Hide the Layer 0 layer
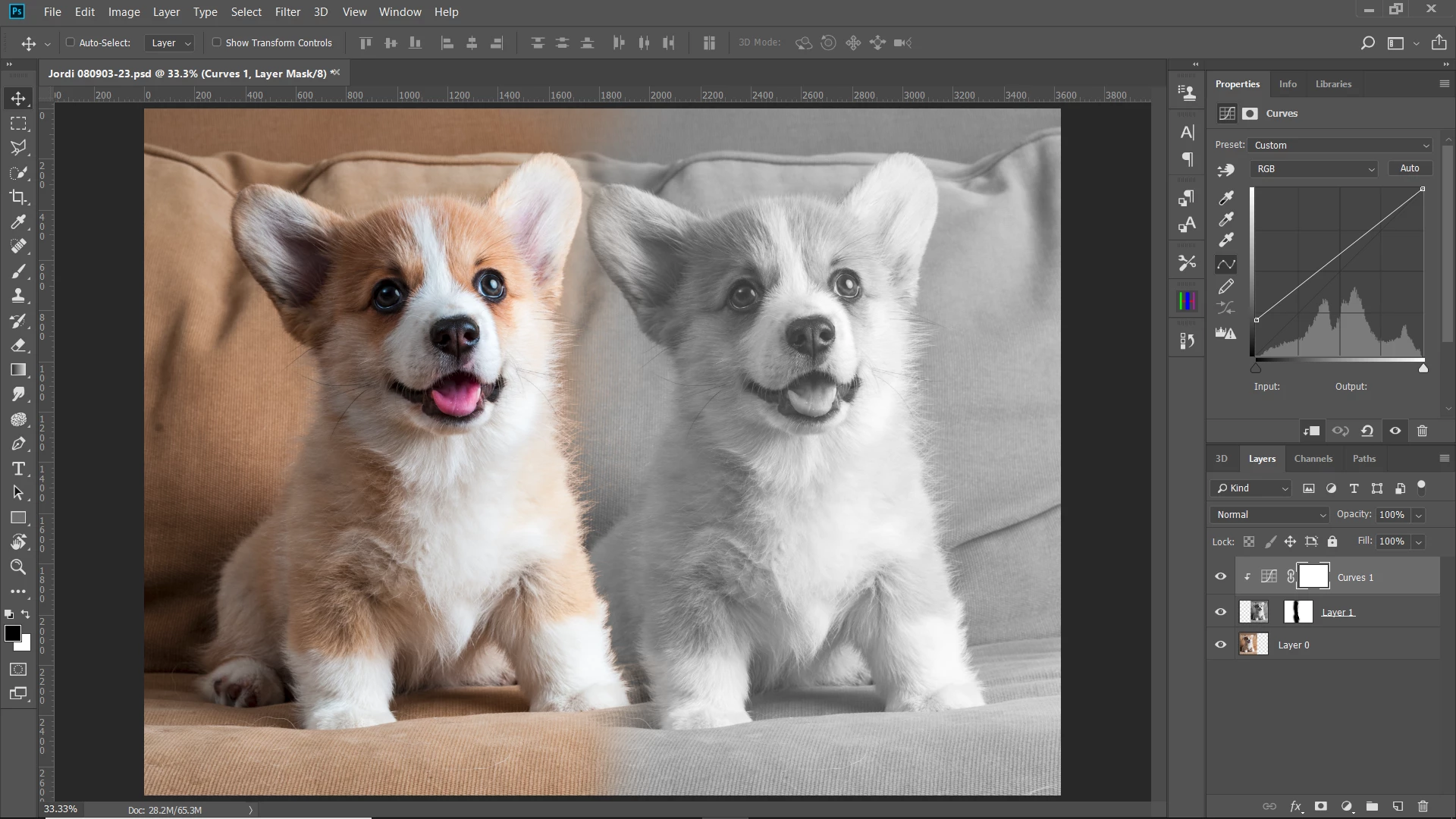Viewport: 1456px width, 819px height. click(1220, 645)
